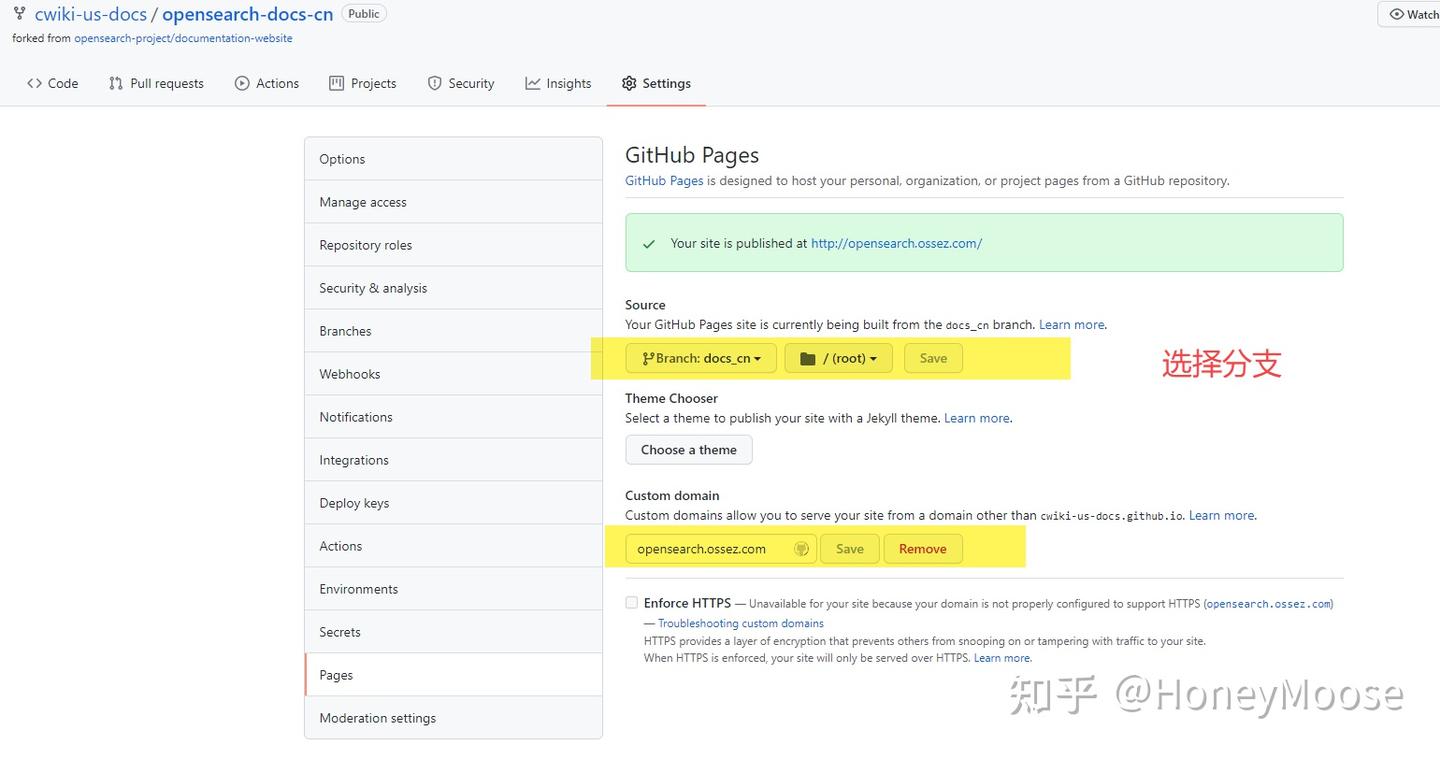This screenshot has width=1440, height=759.
Task: Click Learn more in the Source section
Action: point(1072,325)
